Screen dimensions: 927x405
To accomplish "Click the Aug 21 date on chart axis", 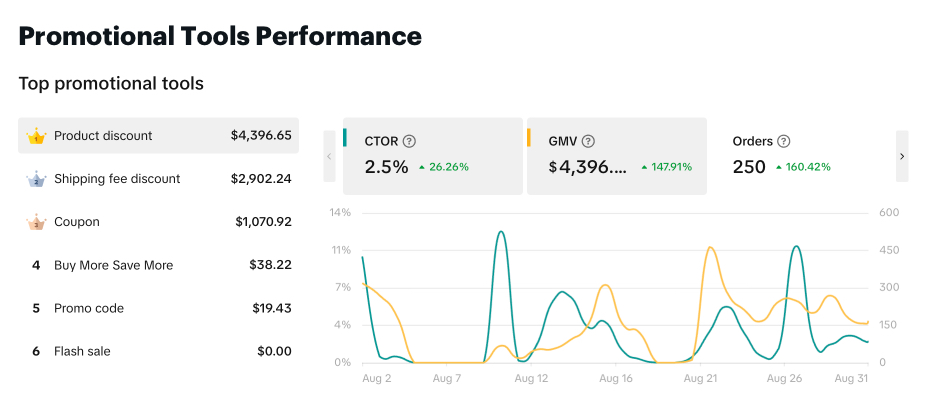I will 700,380.
